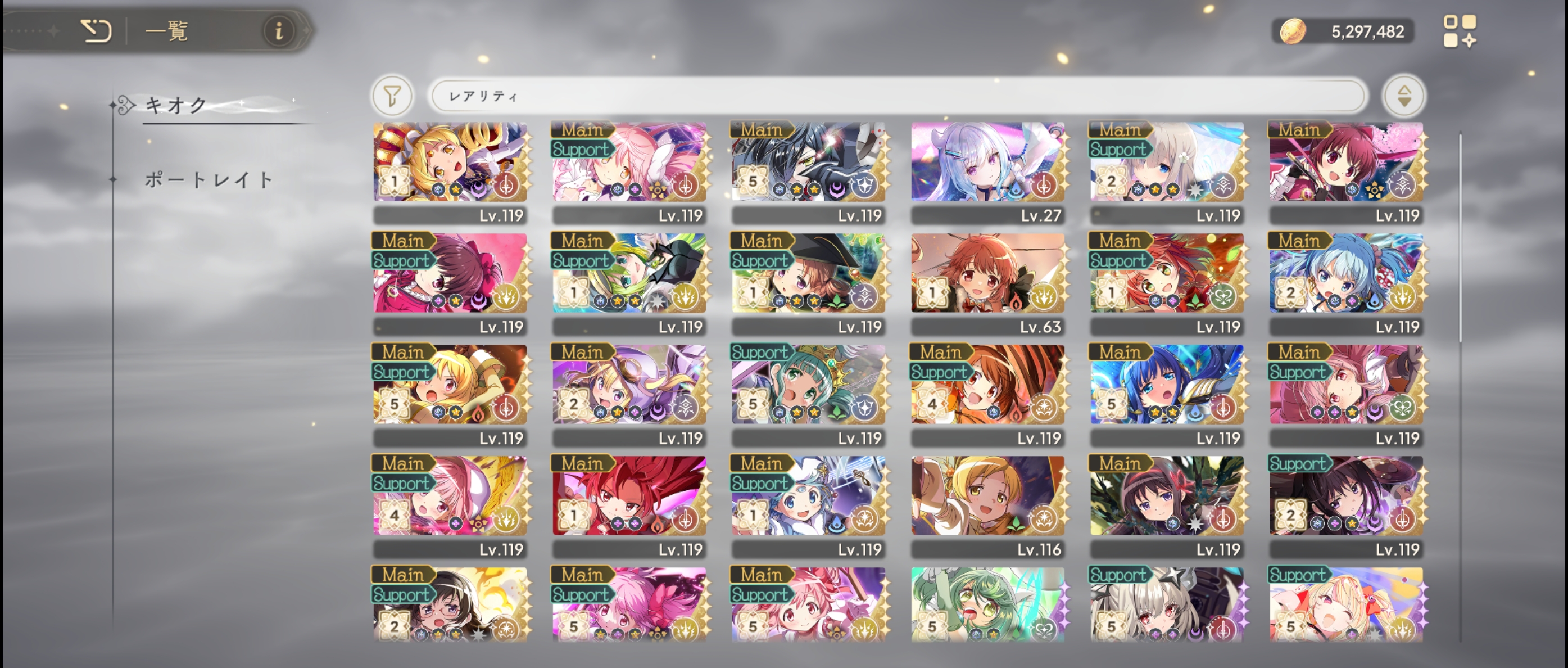1568x668 pixels.
Task: Select the Lv.63 red-haired girl card
Action: click(x=987, y=285)
